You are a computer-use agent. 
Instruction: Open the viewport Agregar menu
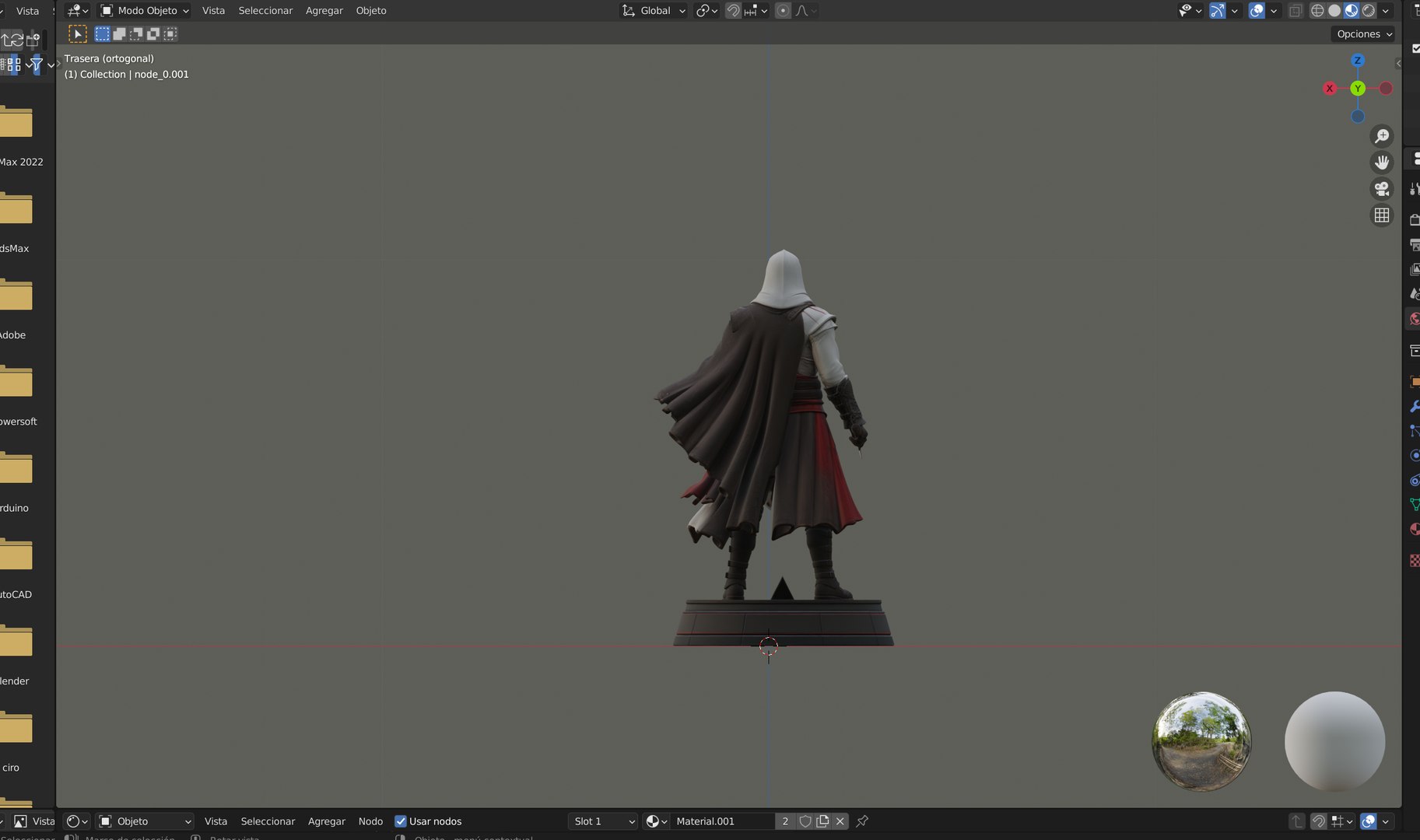[x=324, y=11]
